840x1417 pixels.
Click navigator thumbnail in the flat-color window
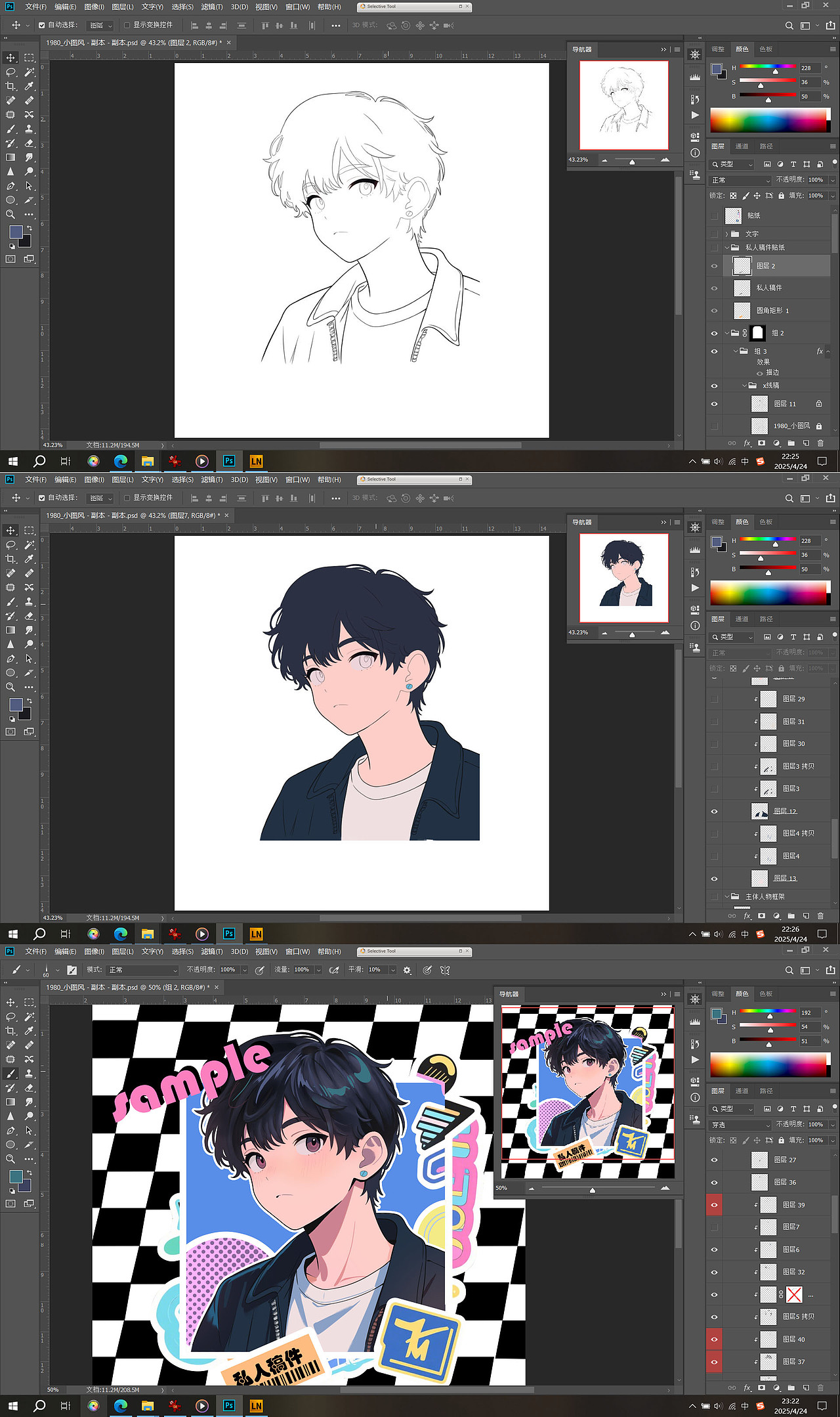coord(624,578)
